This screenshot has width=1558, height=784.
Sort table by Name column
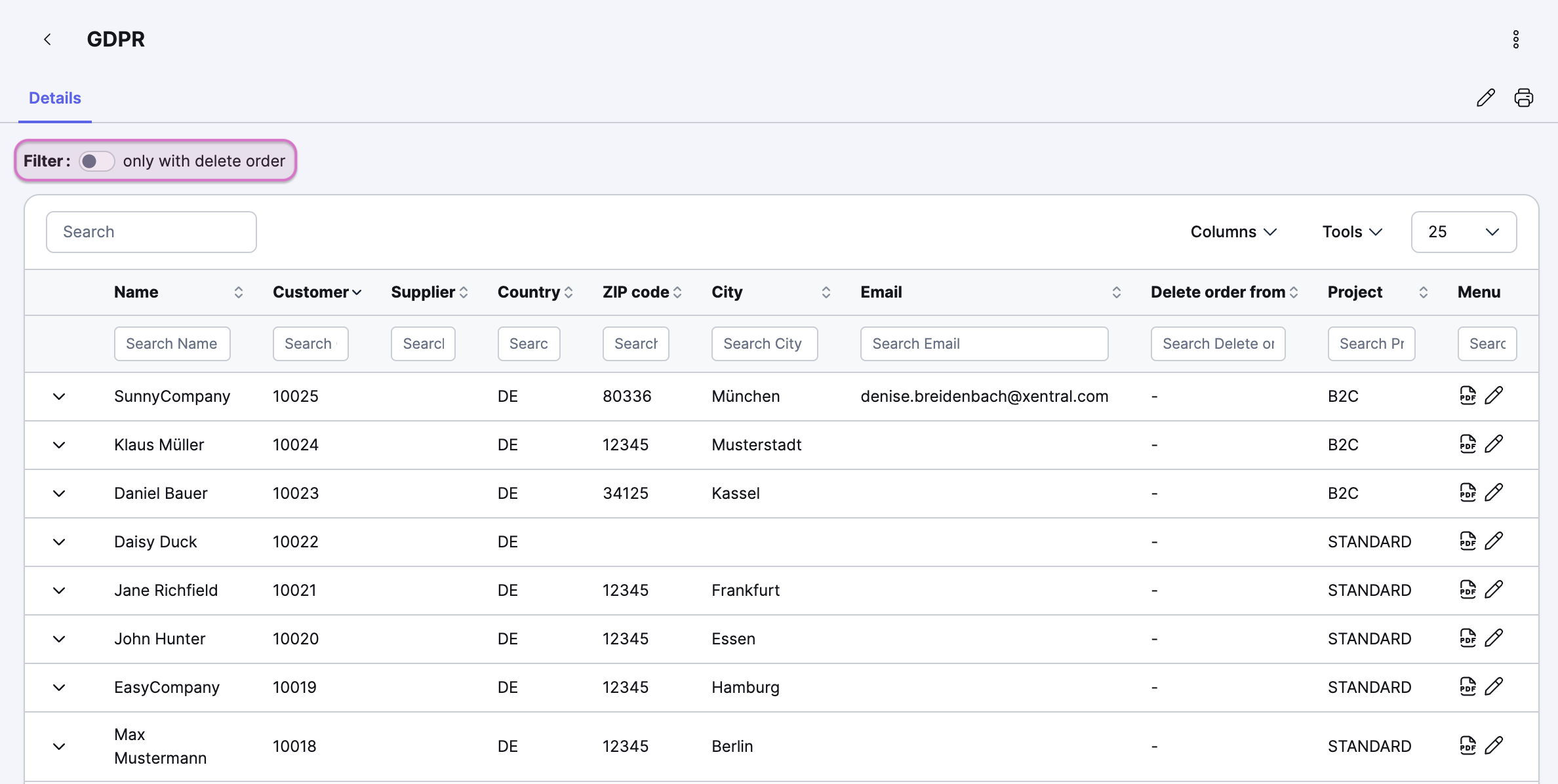(x=238, y=292)
